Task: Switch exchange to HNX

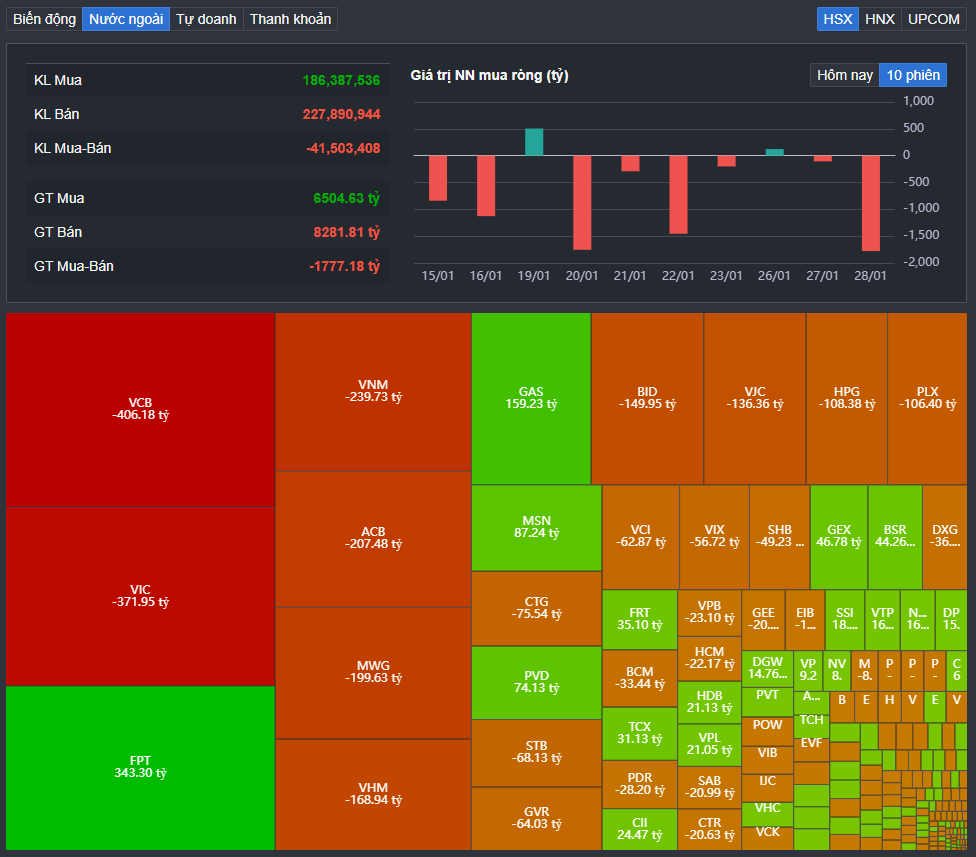Action: coord(880,19)
